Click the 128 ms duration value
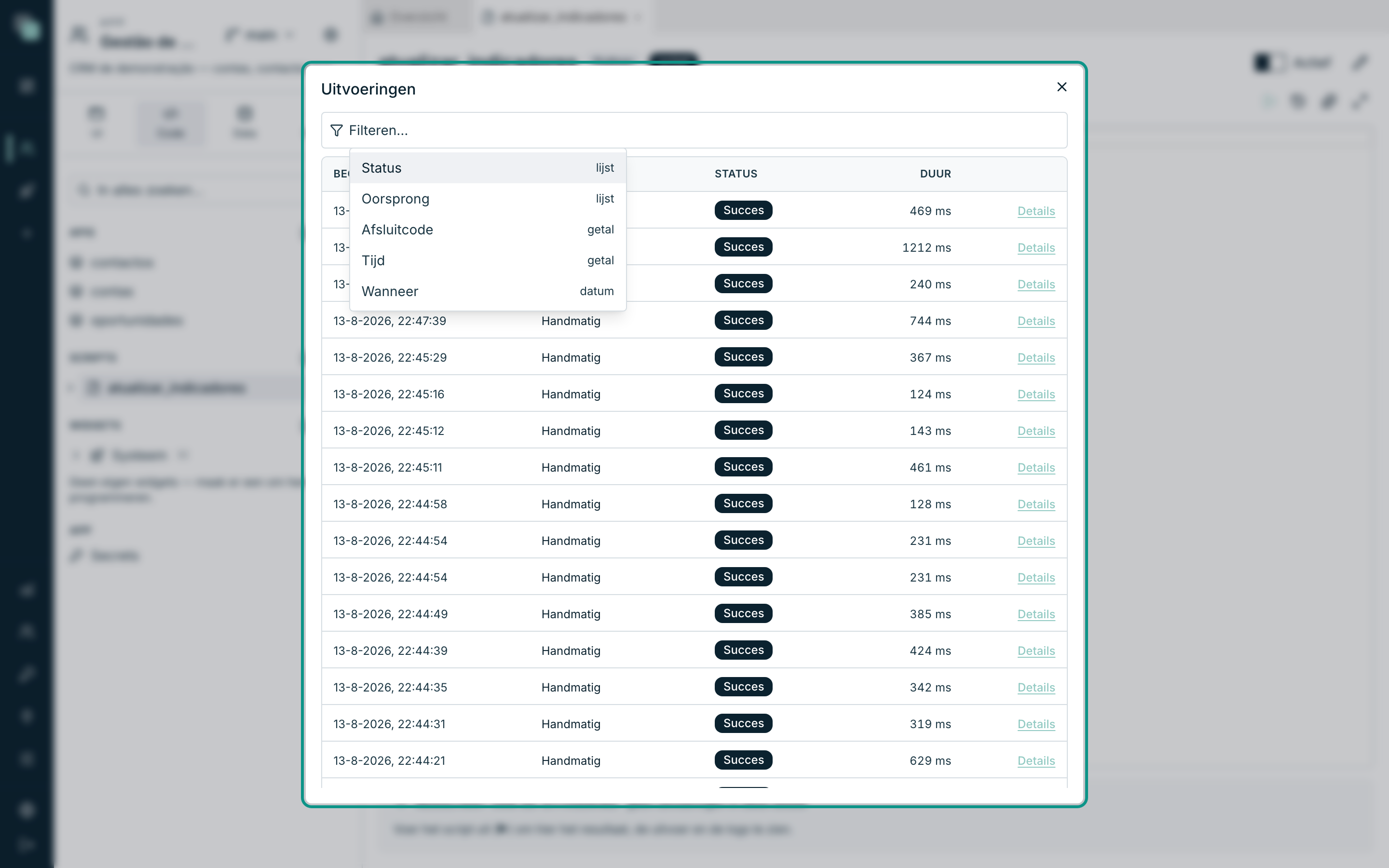 click(x=930, y=504)
